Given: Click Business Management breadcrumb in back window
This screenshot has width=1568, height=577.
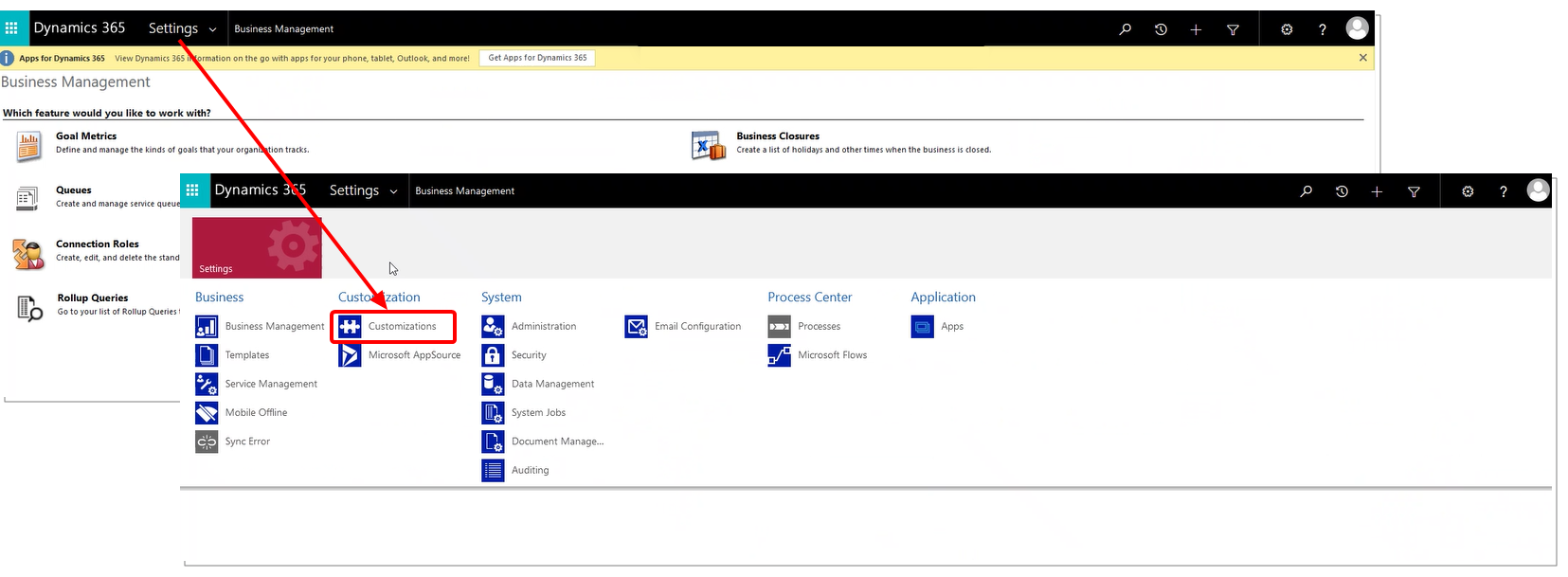Looking at the screenshot, I should (283, 29).
